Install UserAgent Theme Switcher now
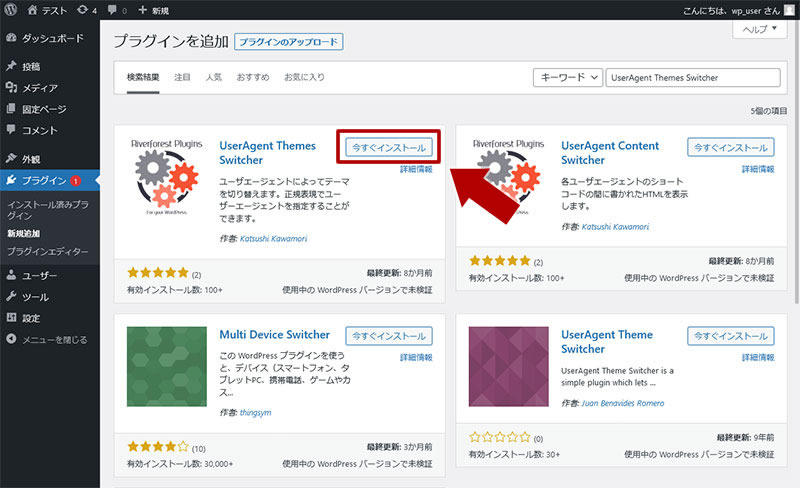The image size is (800, 488). tap(731, 336)
